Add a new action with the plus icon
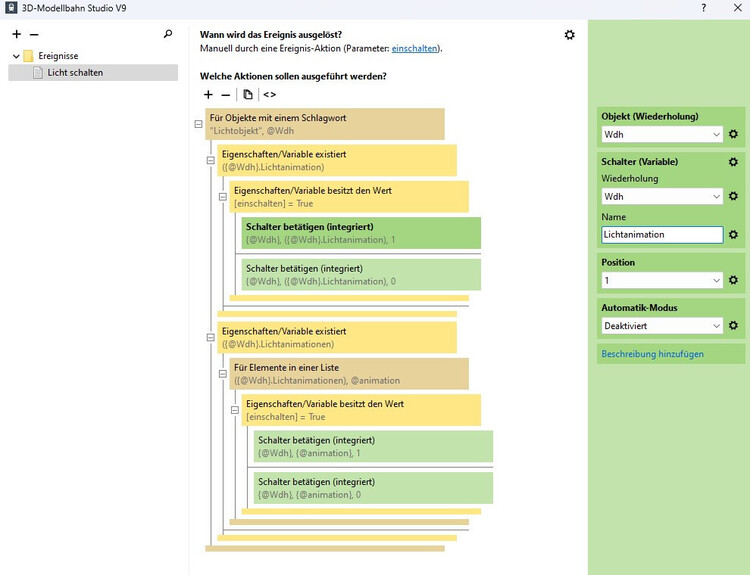 click(x=208, y=94)
